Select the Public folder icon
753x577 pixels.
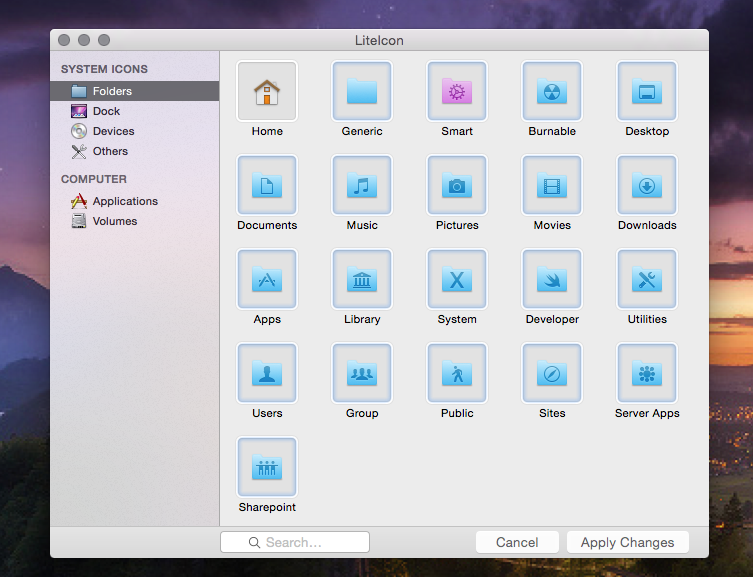(457, 373)
